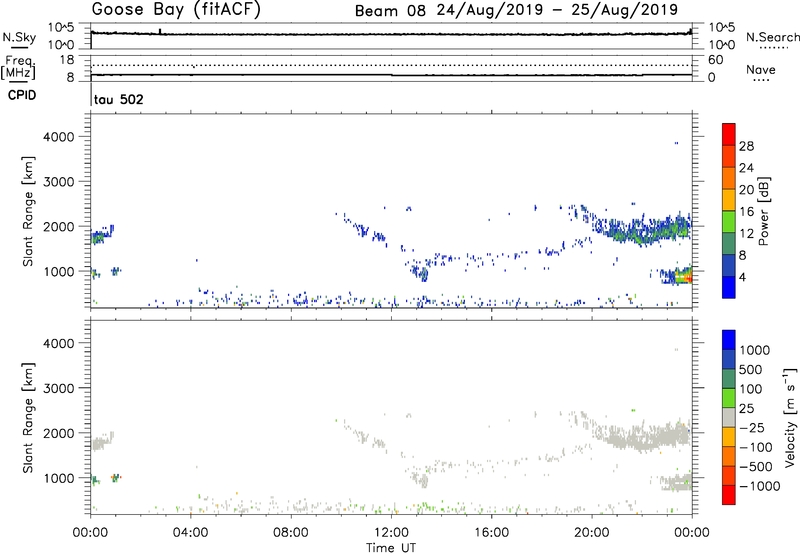800x554 pixels.
Task: Click the 'Power [dB]' colorbar label
Action: pos(763,211)
